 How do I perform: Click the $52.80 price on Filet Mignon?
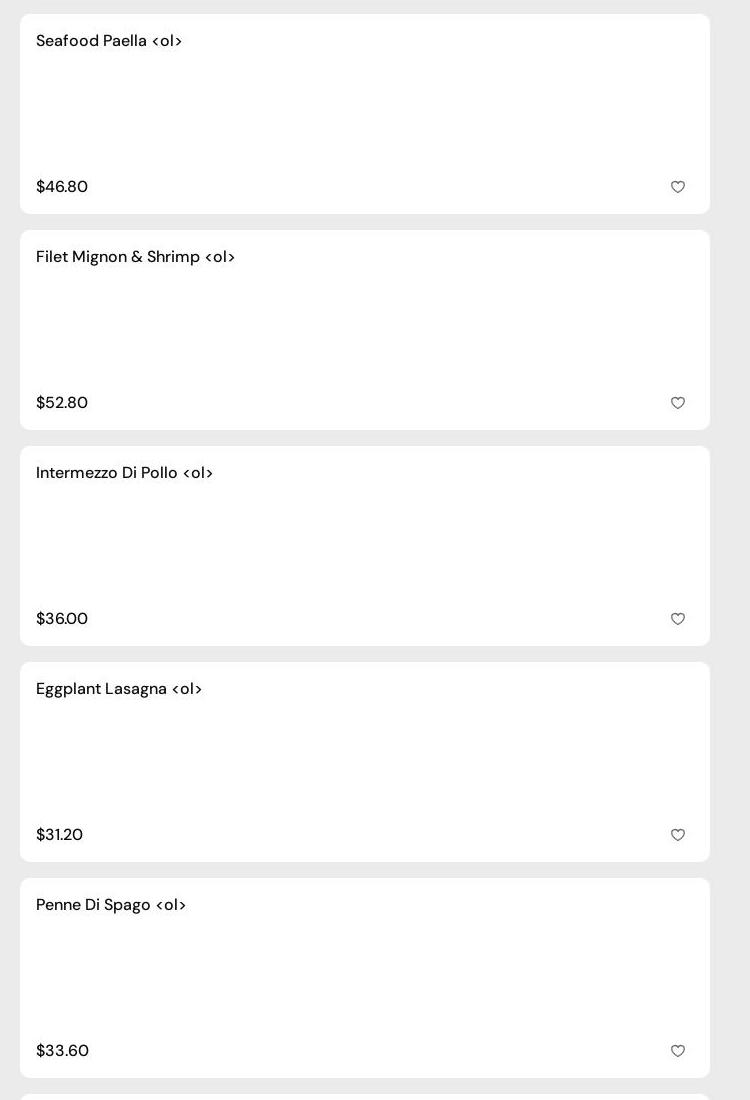pos(62,403)
